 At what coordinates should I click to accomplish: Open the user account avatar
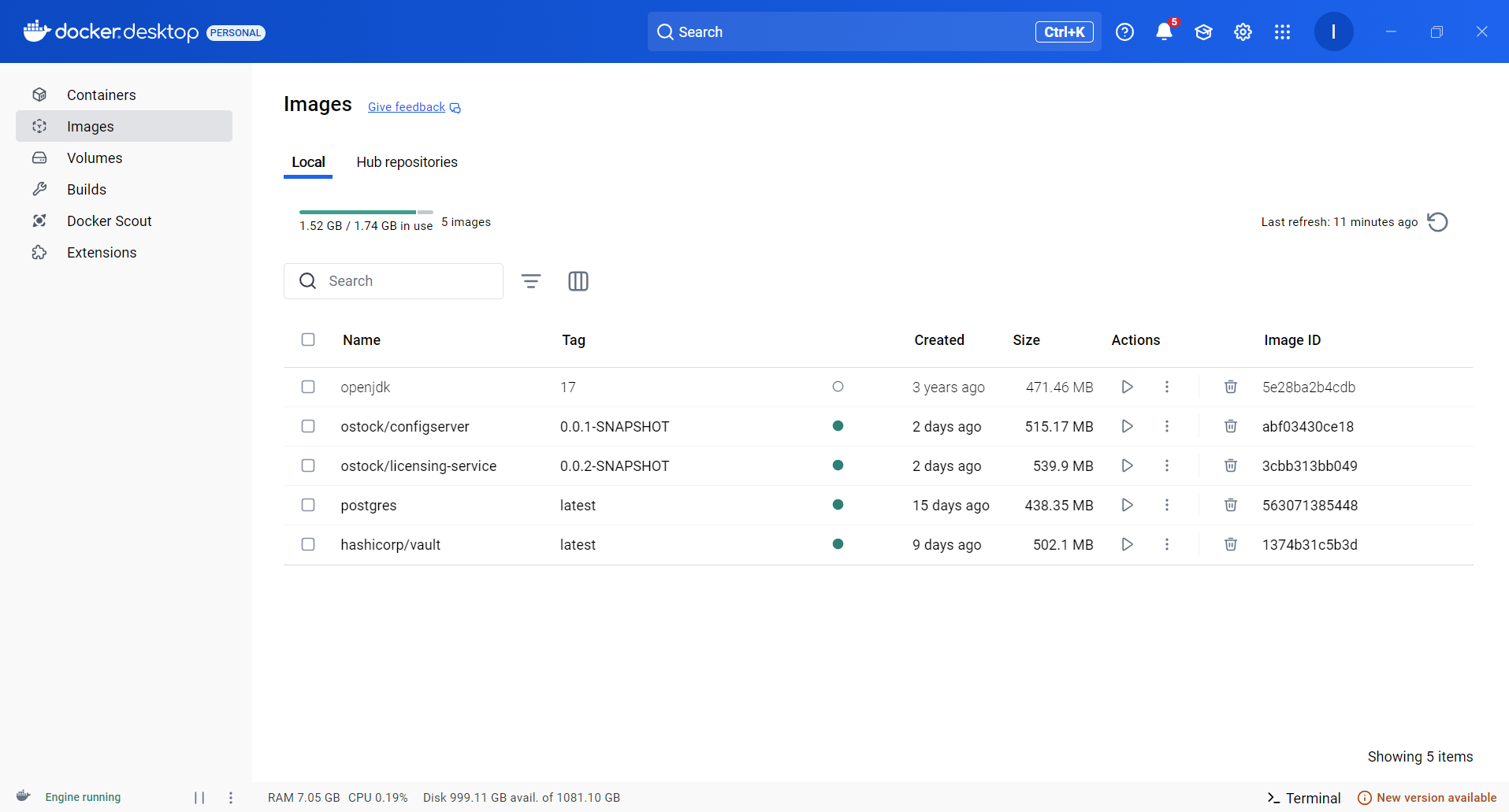click(1333, 32)
